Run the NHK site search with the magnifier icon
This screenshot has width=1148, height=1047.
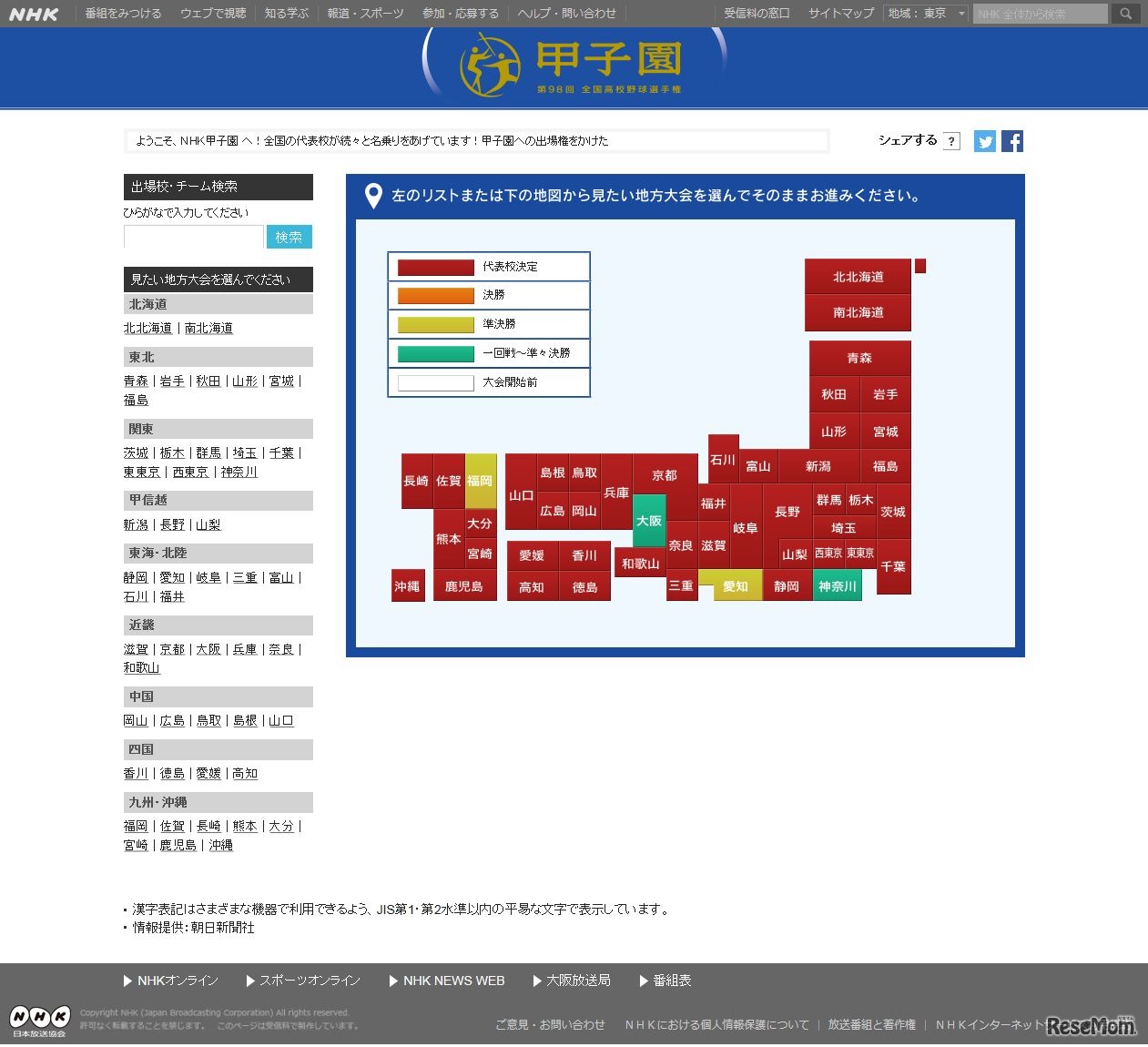1125,14
